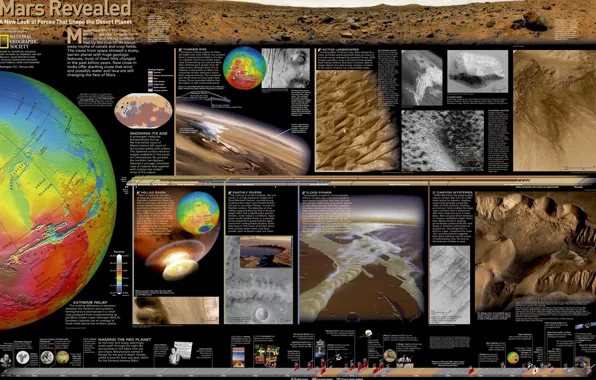Select the large rainbow topographic Mars globe
The height and width of the screenshot is (380, 596).
click(x=58, y=200)
